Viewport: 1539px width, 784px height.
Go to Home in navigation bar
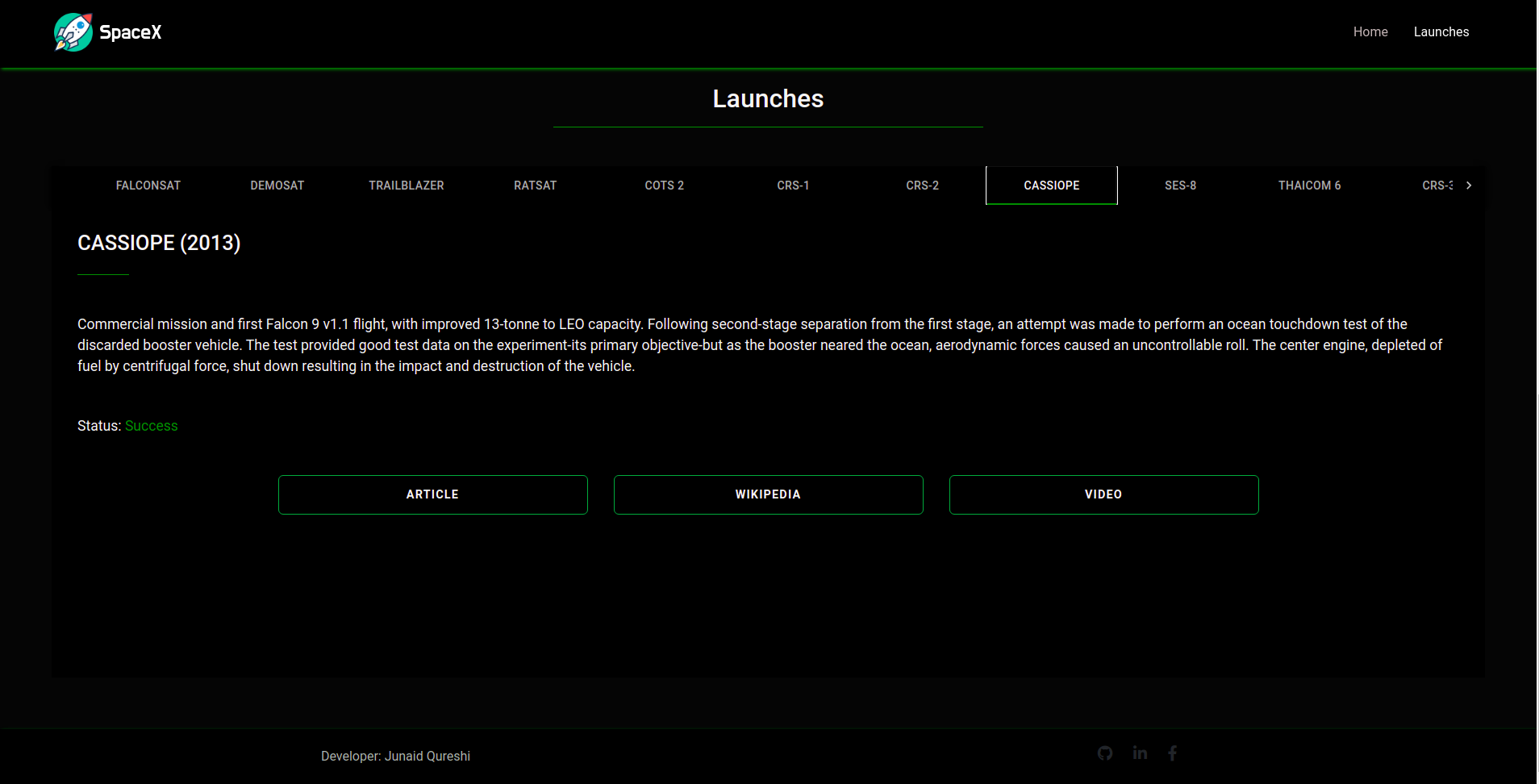(x=1370, y=32)
